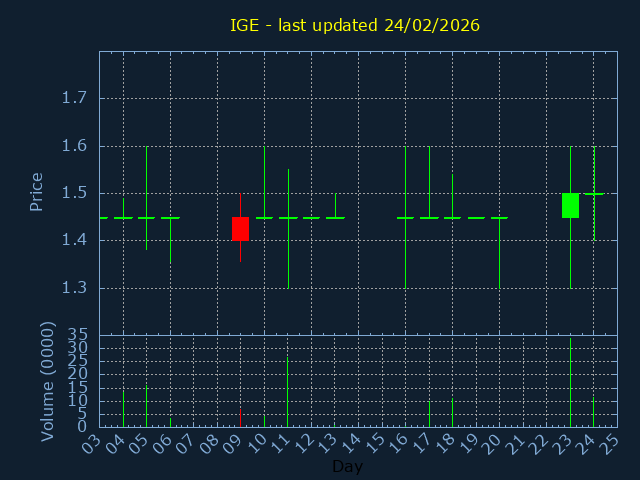Viewport: 640px width, 480px height.
Task: Click the Volume (0000) axis label
Action: point(46,381)
